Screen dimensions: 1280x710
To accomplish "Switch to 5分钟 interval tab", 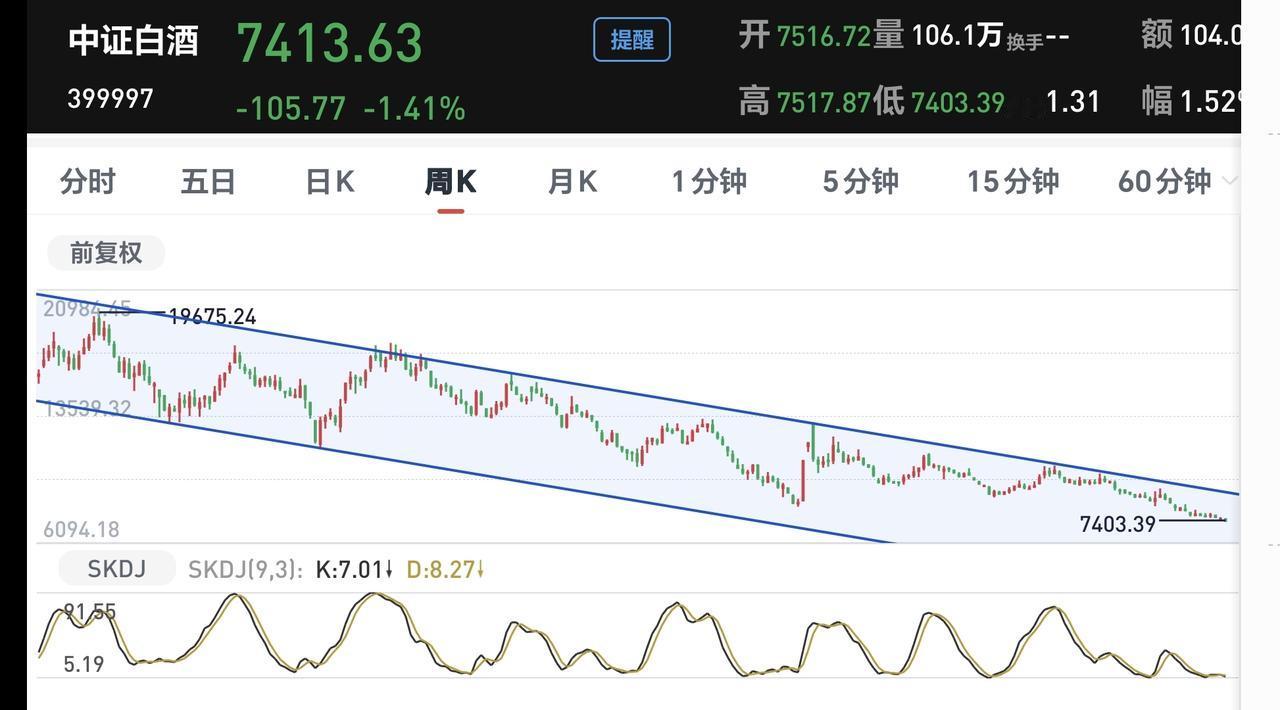I will pyautogui.click(x=860, y=182).
